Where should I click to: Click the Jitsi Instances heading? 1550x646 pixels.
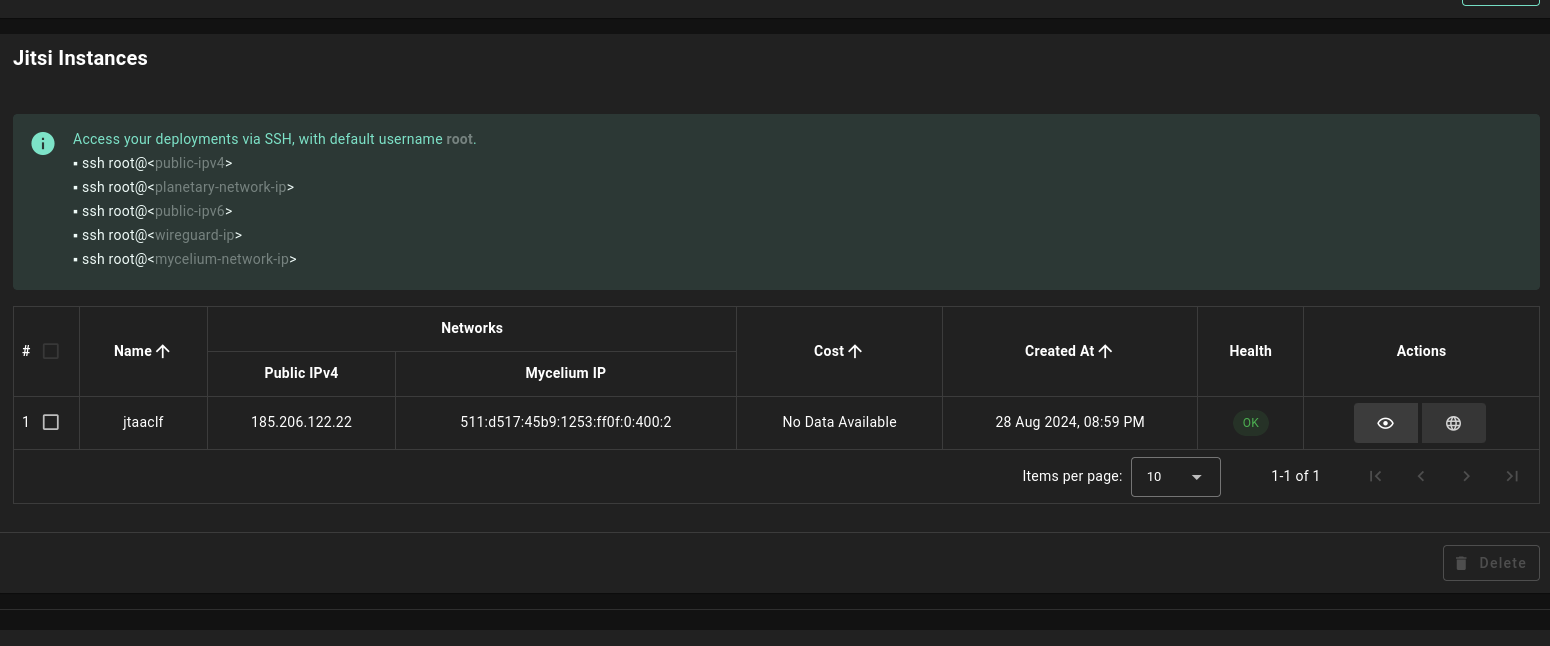[x=80, y=58]
